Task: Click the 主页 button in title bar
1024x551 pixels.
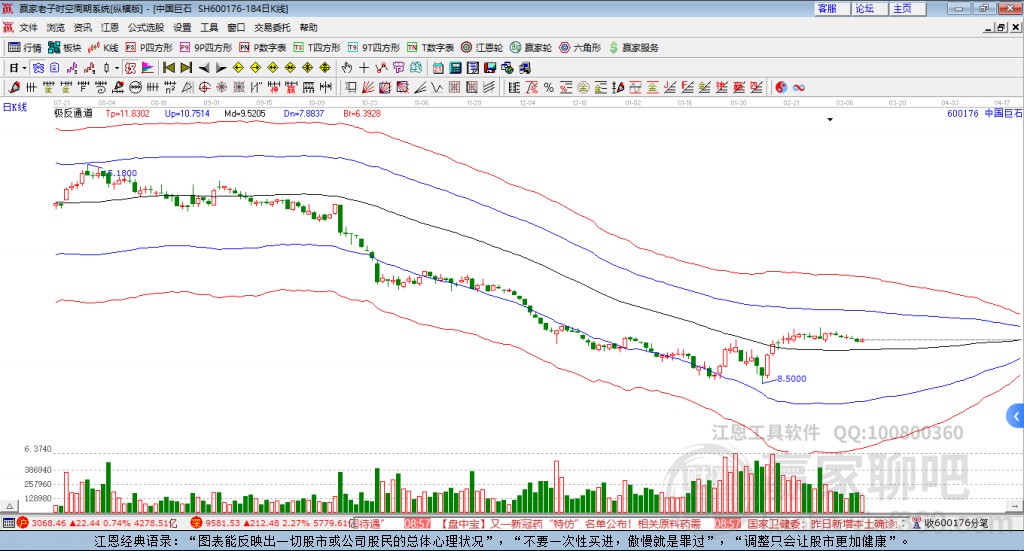Action: click(x=906, y=8)
